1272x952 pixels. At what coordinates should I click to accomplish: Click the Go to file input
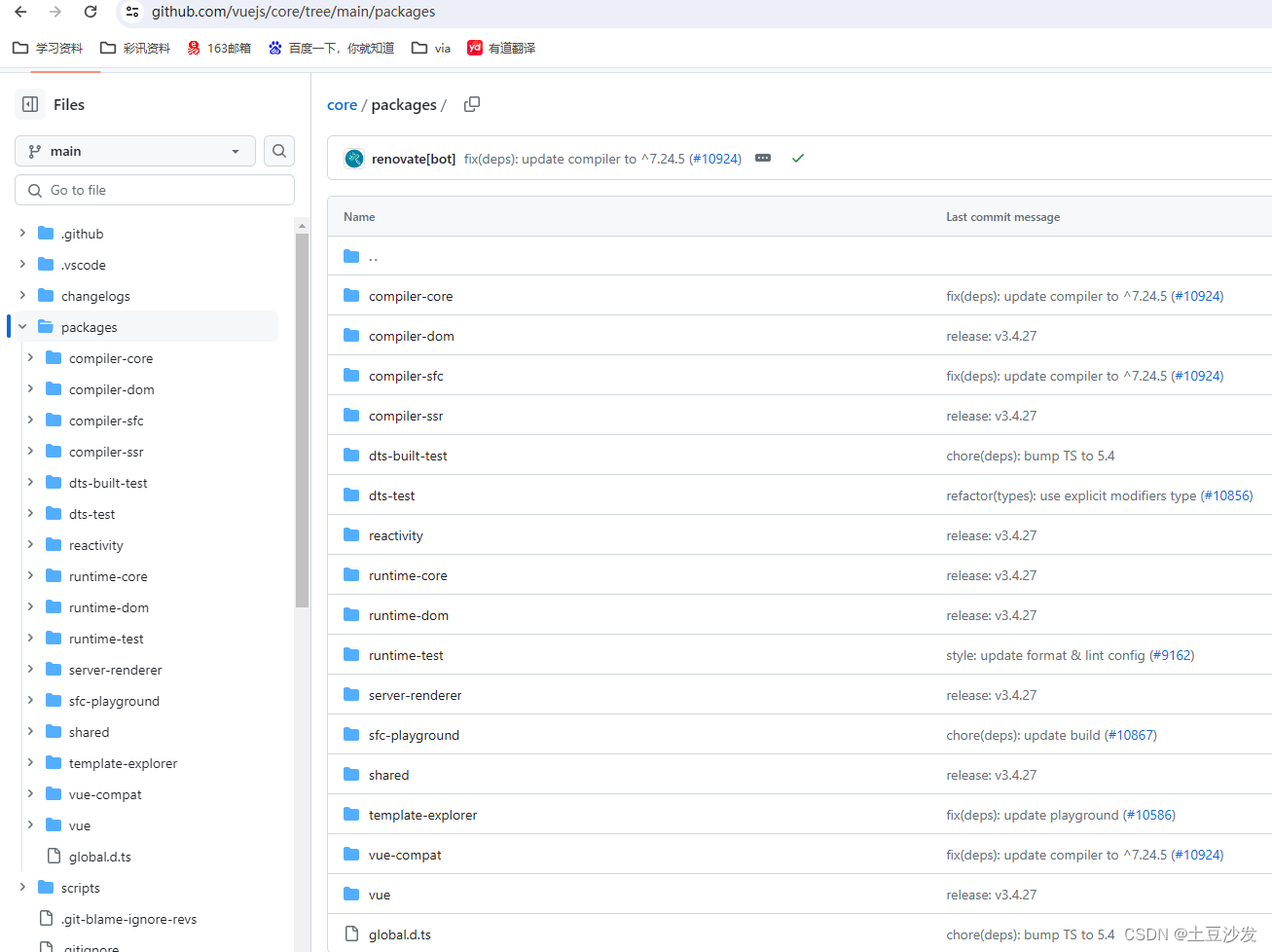(x=155, y=190)
